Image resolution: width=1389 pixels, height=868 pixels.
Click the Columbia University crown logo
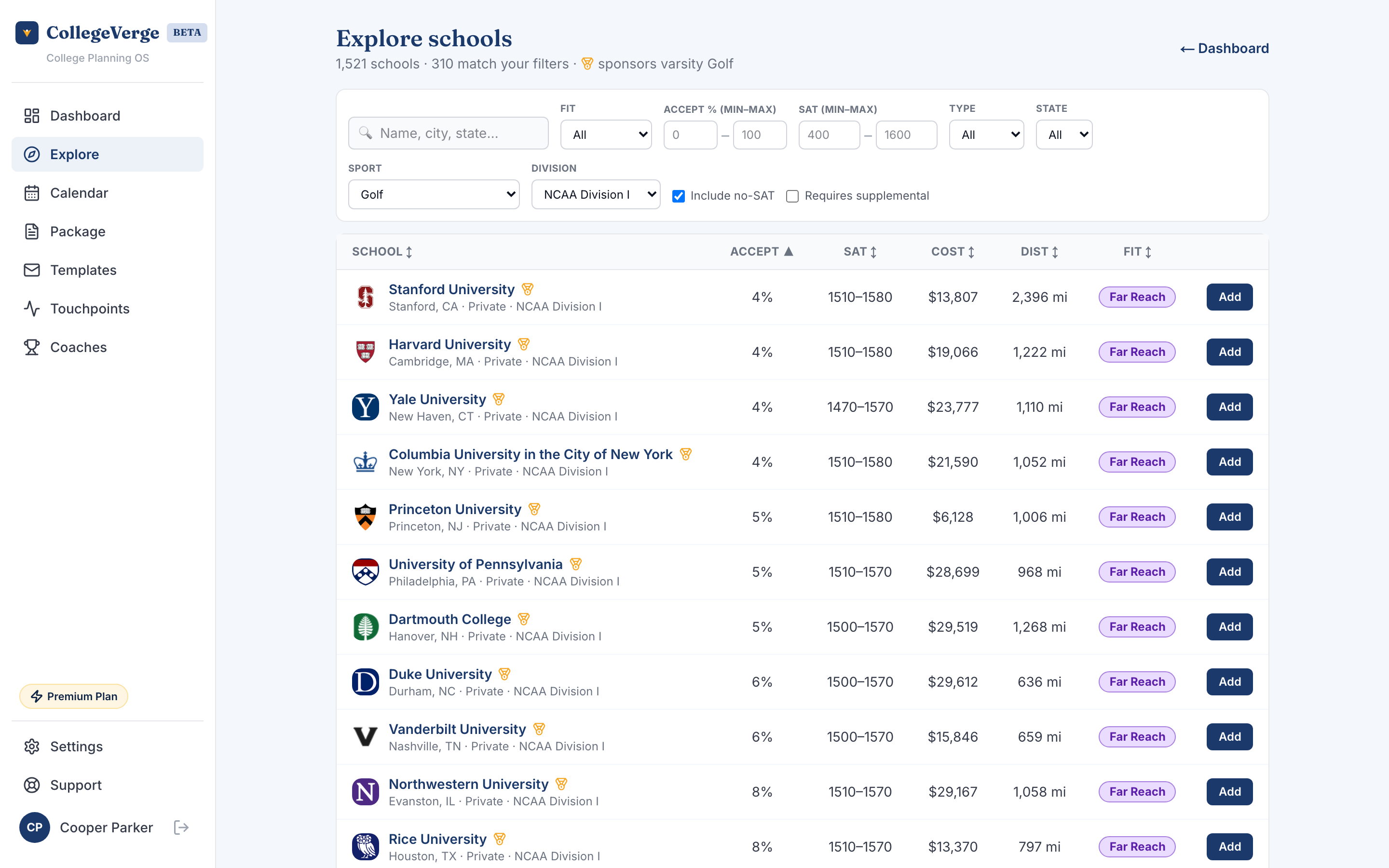tap(365, 462)
